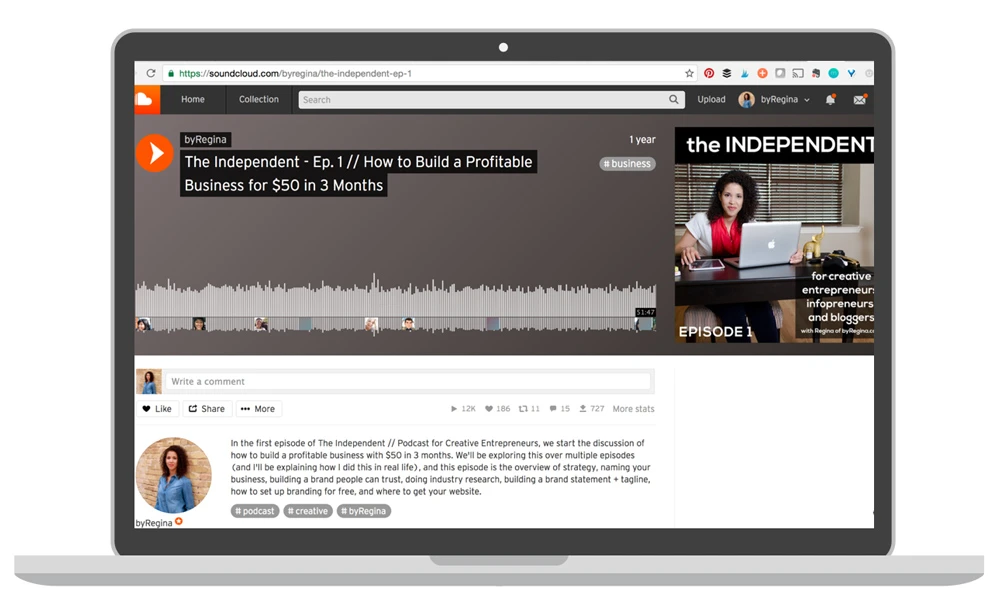View the 727 downloads stat

pyautogui.click(x=591, y=409)
